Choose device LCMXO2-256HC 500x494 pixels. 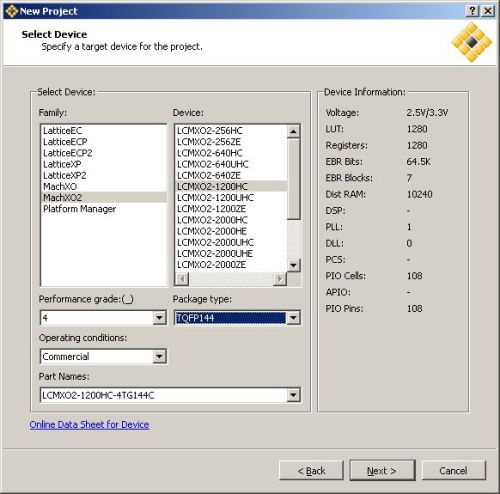(x=231, y=131)
